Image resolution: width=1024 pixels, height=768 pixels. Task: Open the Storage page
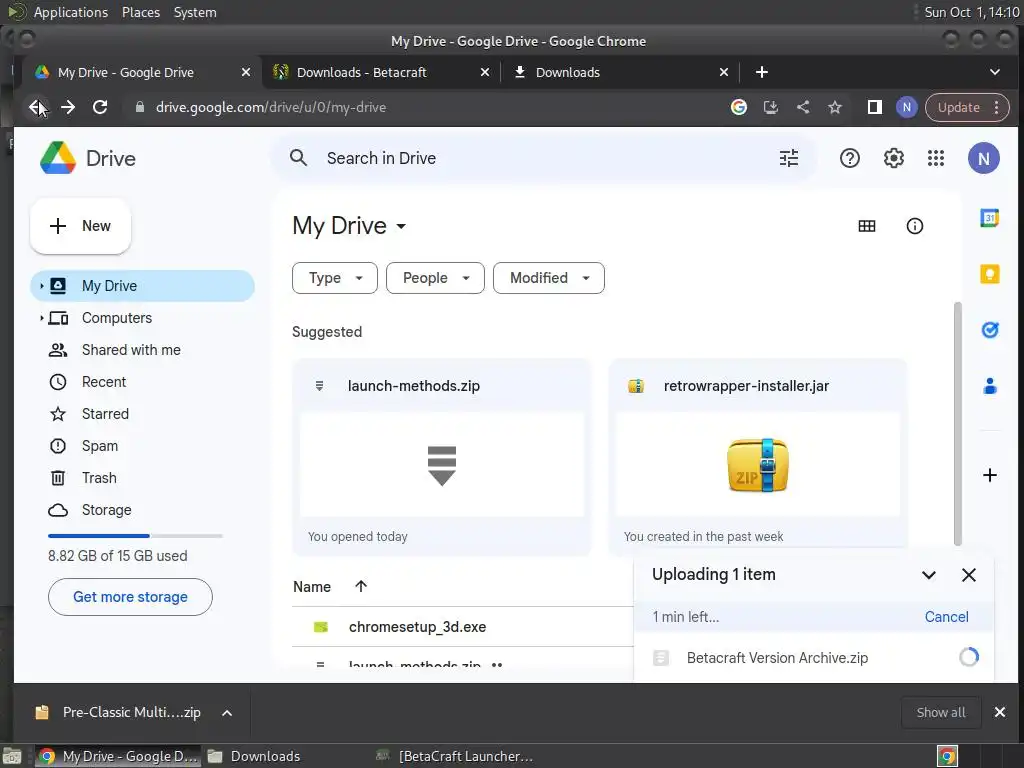click(x=142, y=510)
